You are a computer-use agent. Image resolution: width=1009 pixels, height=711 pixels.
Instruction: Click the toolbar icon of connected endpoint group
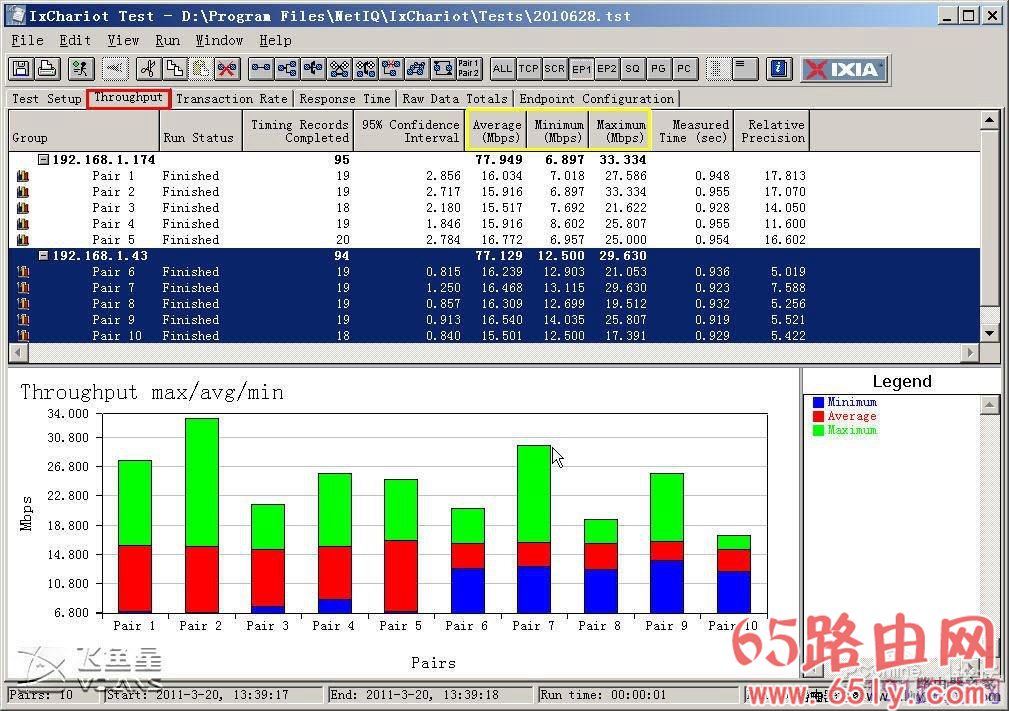417,69
